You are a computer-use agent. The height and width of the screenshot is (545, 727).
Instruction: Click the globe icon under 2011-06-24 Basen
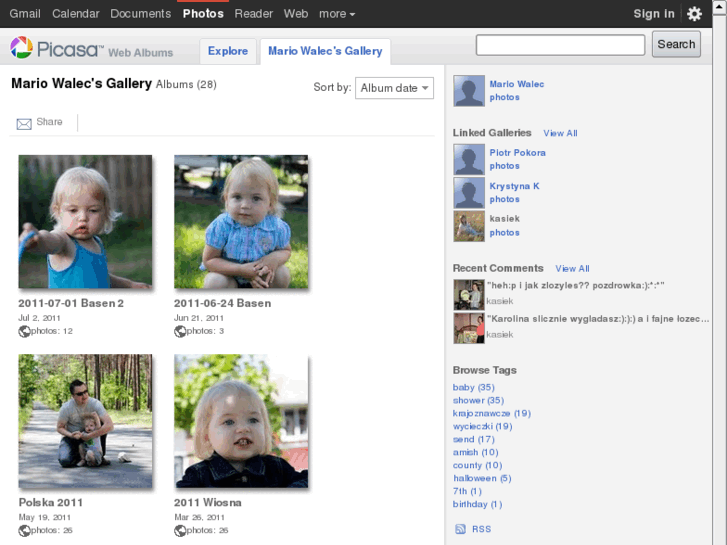click(x=180, y=331)
